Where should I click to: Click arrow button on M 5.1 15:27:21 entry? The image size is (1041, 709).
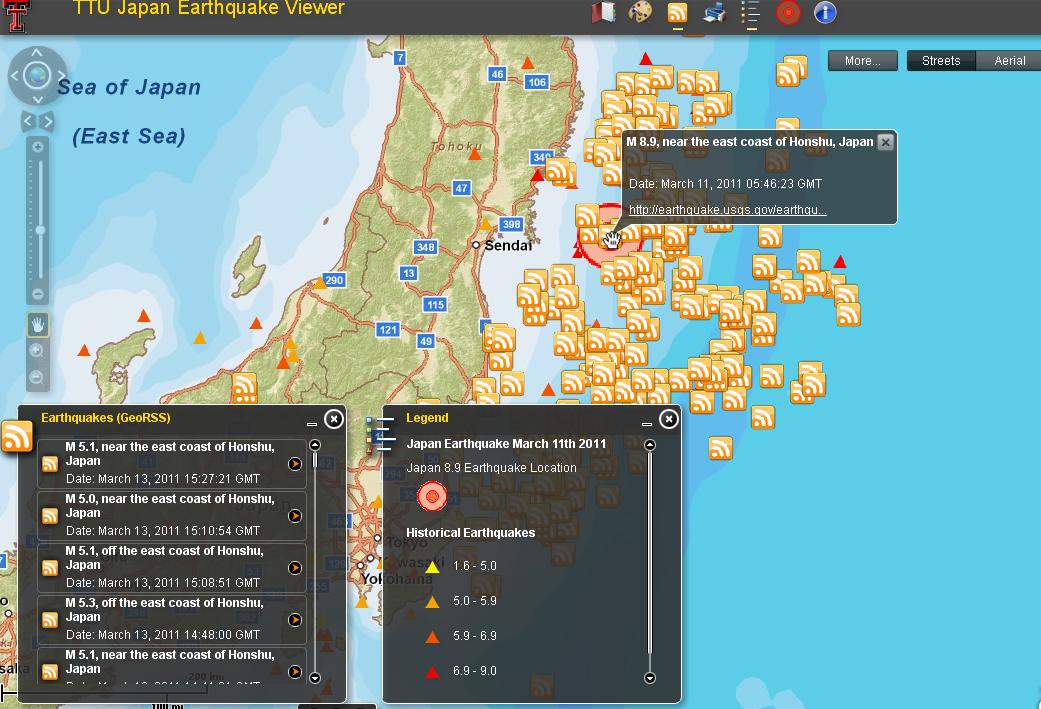point(295,464)
